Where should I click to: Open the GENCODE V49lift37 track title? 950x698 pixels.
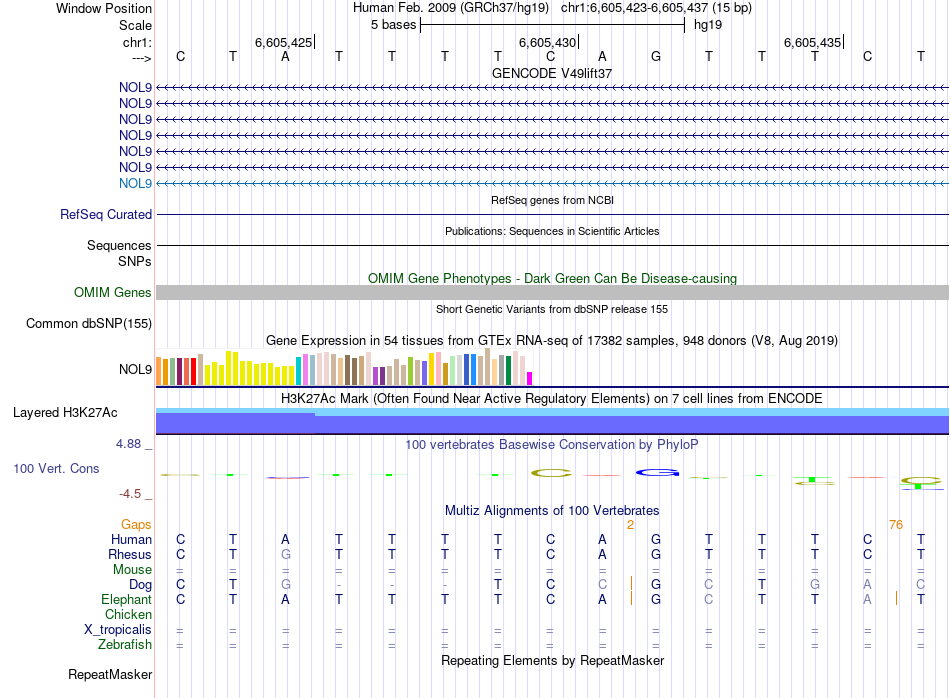pos(552,73)
